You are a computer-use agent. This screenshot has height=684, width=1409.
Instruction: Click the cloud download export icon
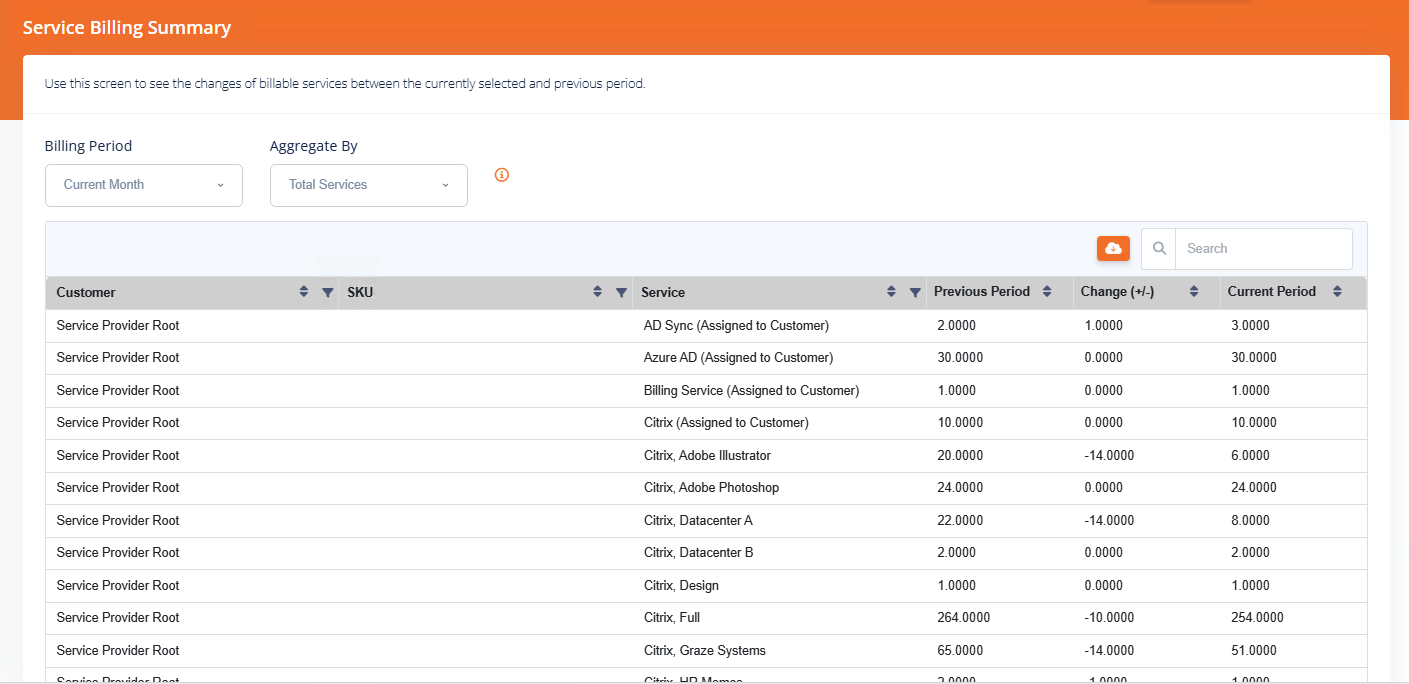(1113, 248)
